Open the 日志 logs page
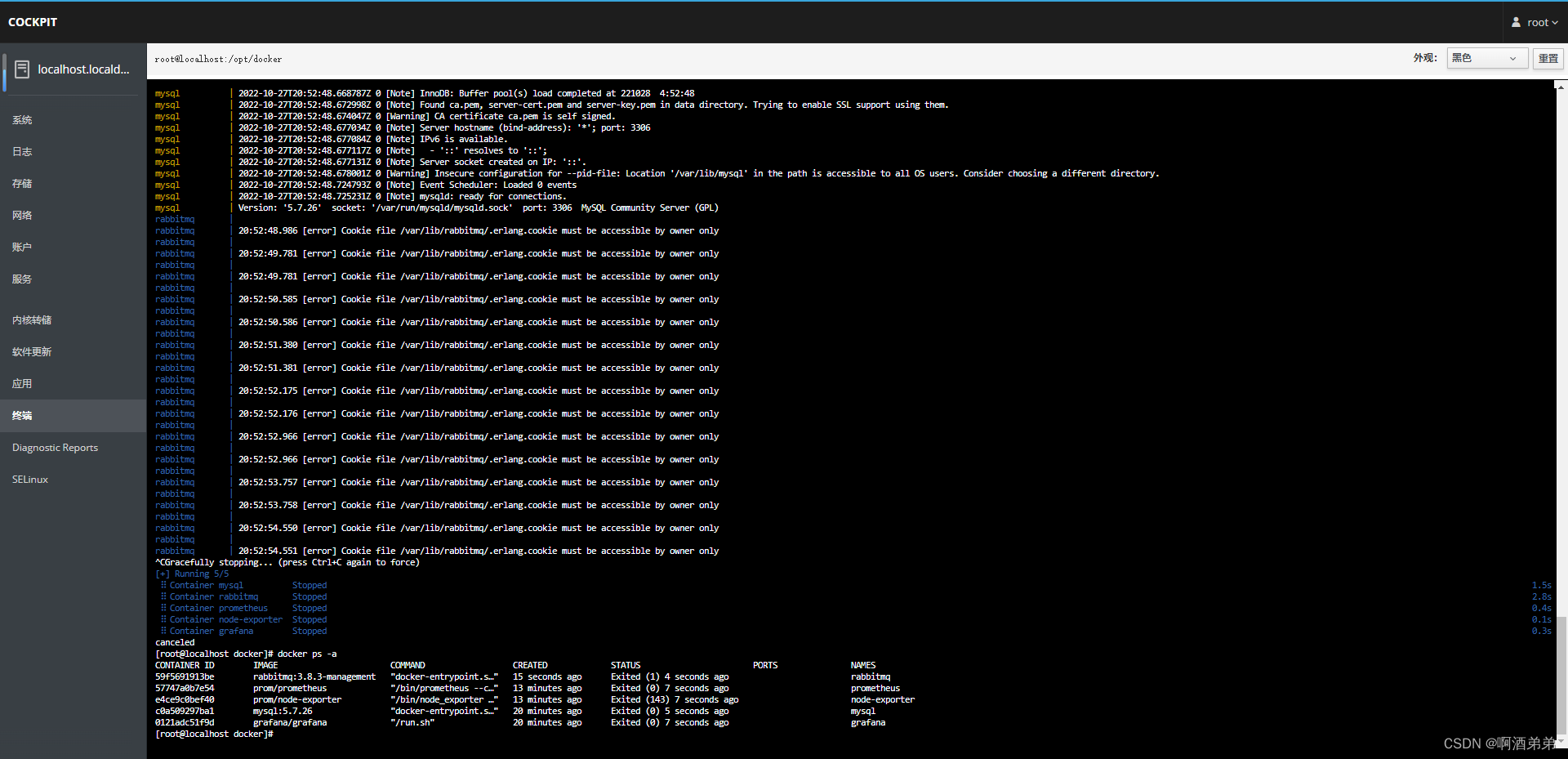The width and height of the screenshot is (1568, 759). point(73,152)
